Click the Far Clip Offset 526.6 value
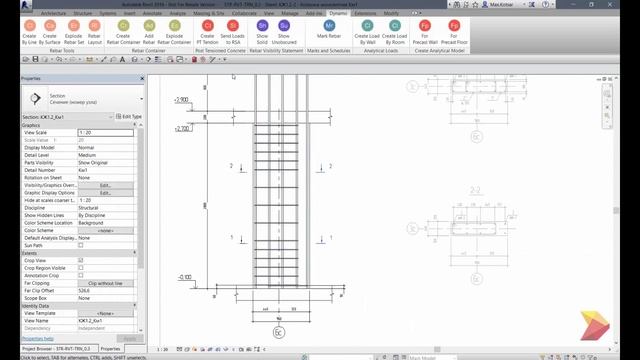Image resolution: width=640 pixels, height=360 pixels. (105, 291)
